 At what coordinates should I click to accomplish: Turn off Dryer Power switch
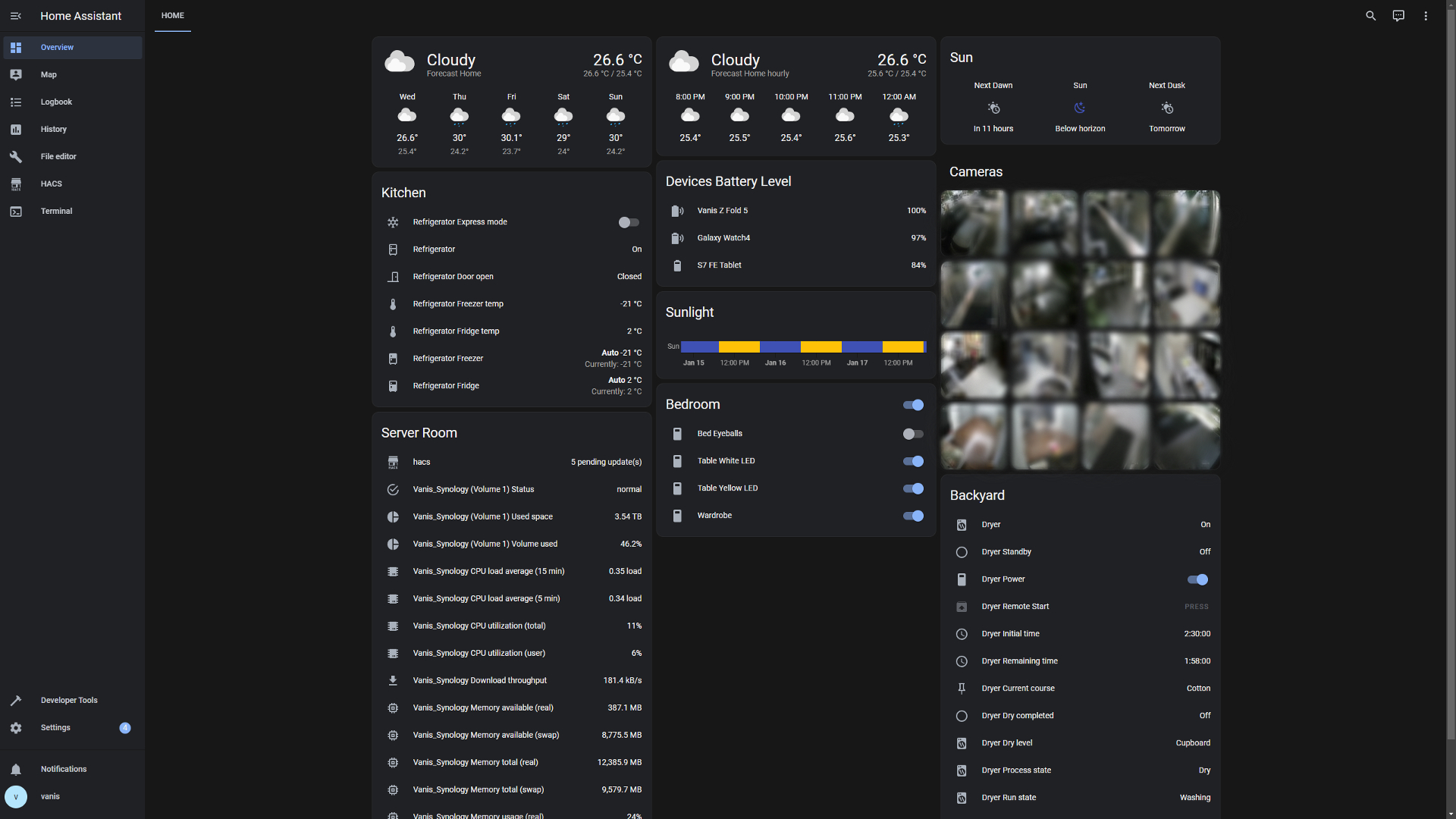(1197, 579)
